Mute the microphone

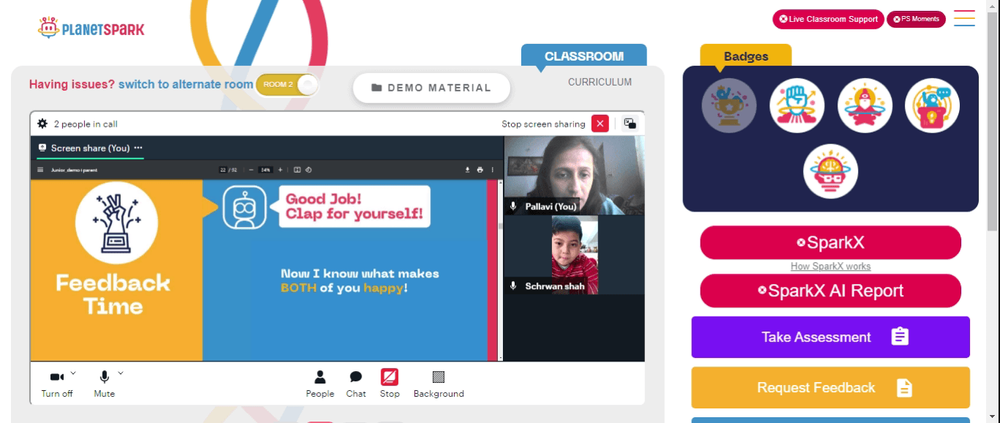tap(104, 384)
